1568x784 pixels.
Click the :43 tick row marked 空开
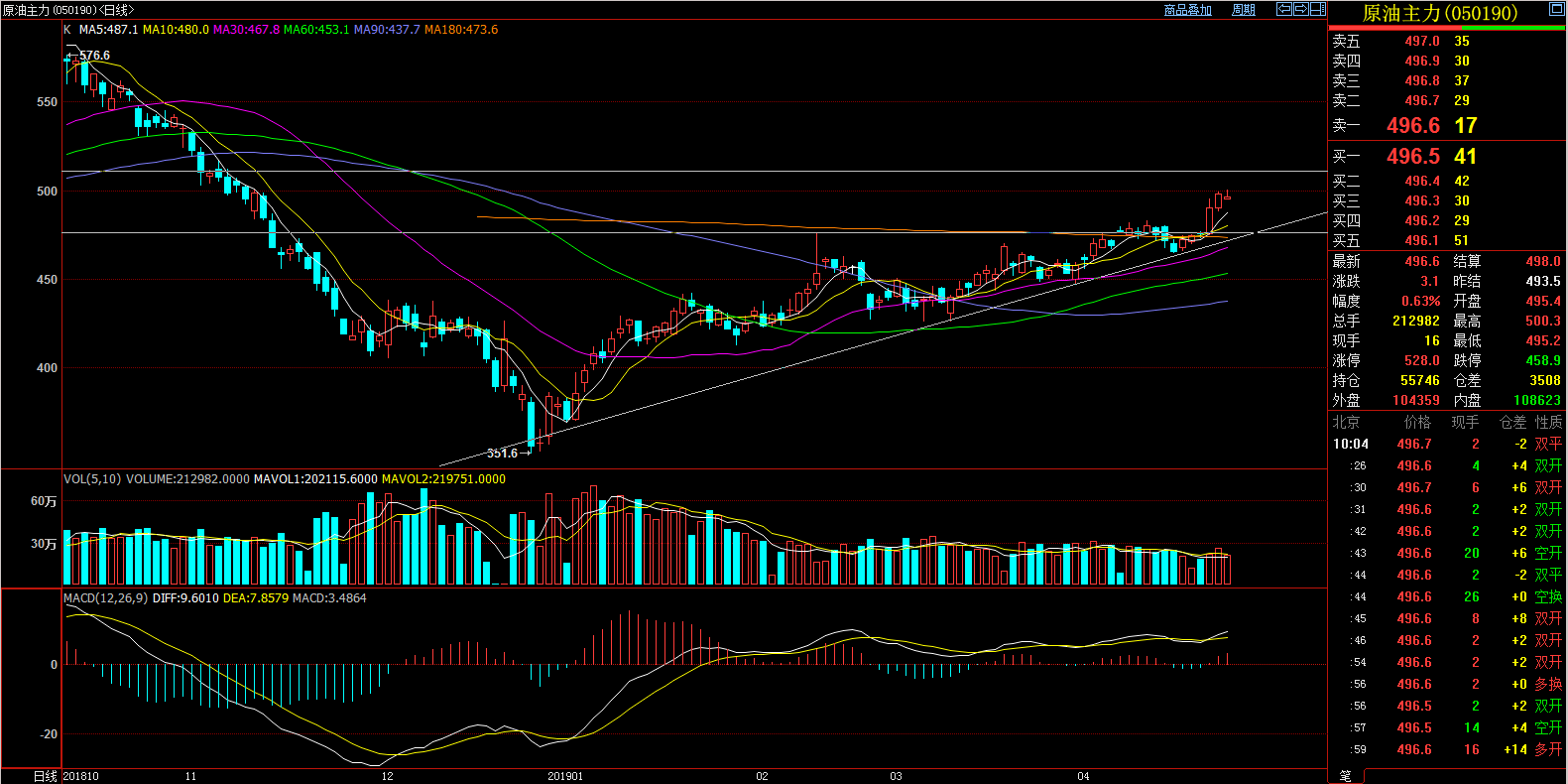pos(1447,554)
